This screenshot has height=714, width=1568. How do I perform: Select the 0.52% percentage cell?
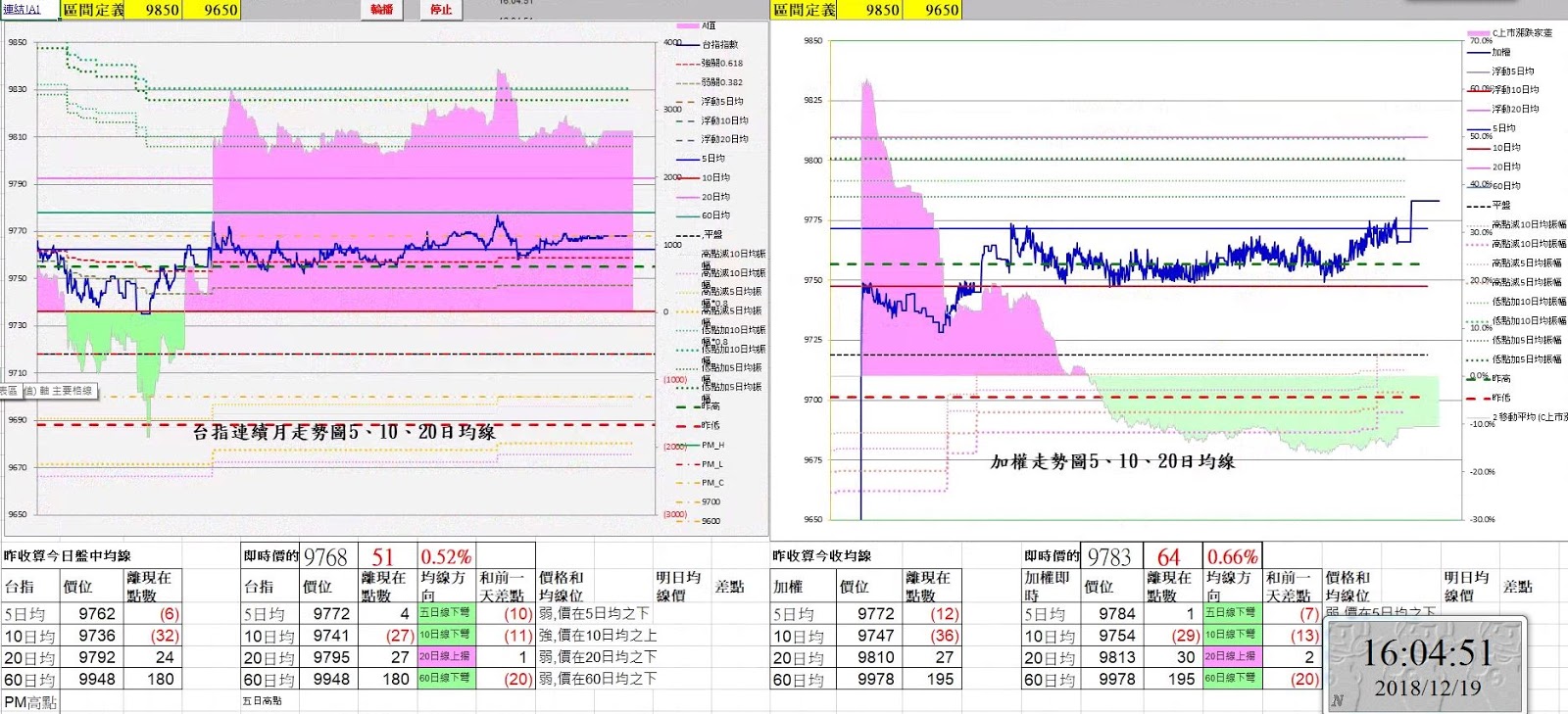(447, 556)
